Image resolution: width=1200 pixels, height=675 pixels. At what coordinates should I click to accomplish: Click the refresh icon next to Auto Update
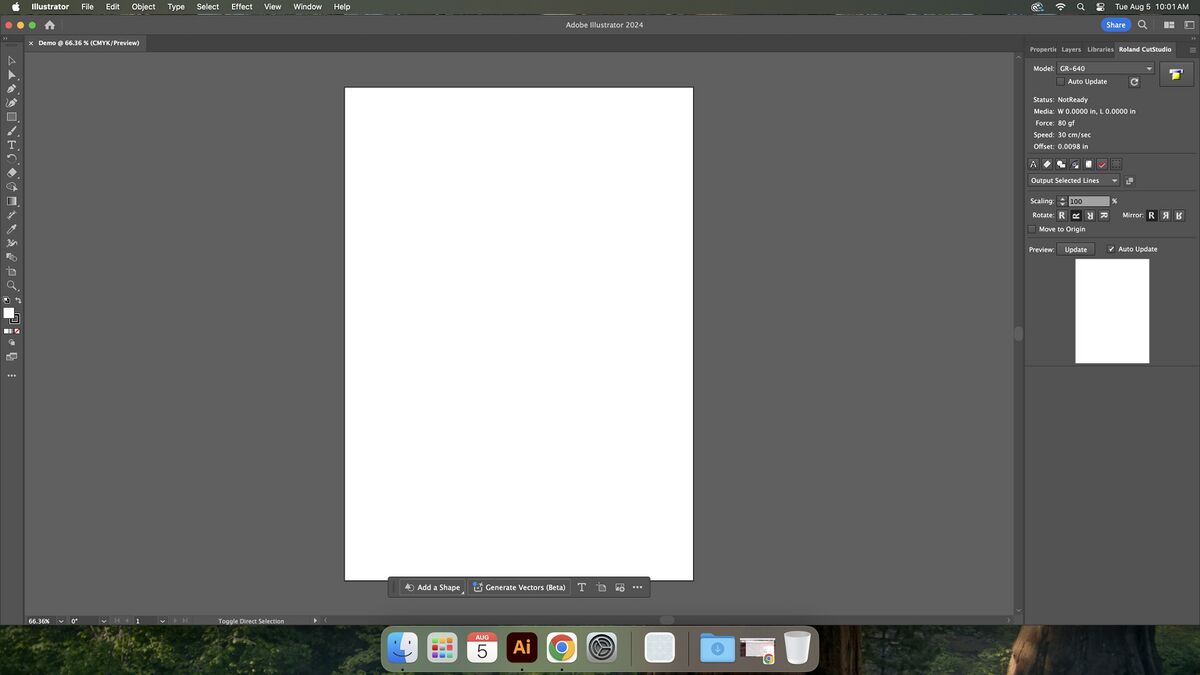click(x=1134, y=81)
